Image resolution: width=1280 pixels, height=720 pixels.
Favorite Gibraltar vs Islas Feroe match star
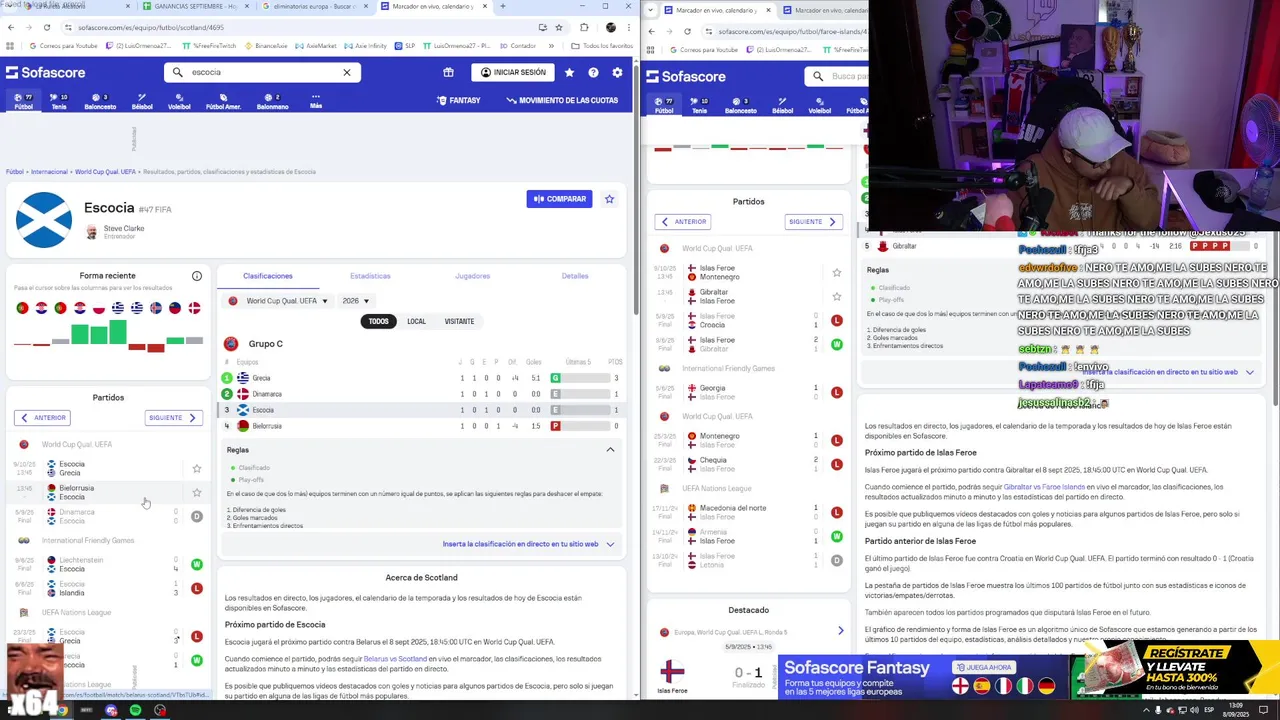click(x=837, y=296)
